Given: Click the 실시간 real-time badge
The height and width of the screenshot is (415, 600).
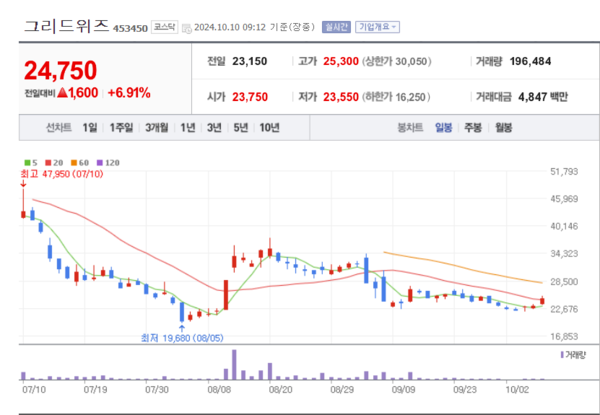Looking at the screenshot, I should pyautogui.click(x=336, y=27).
